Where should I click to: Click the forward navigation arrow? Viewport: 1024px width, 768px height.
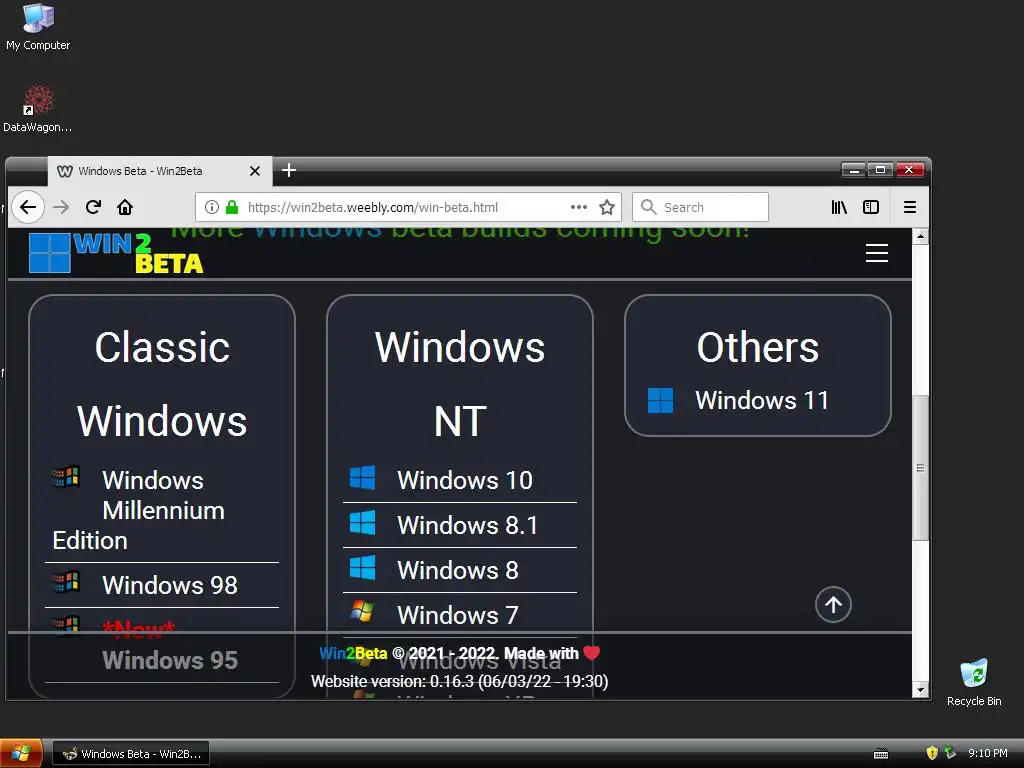click(x=61, y=207)
